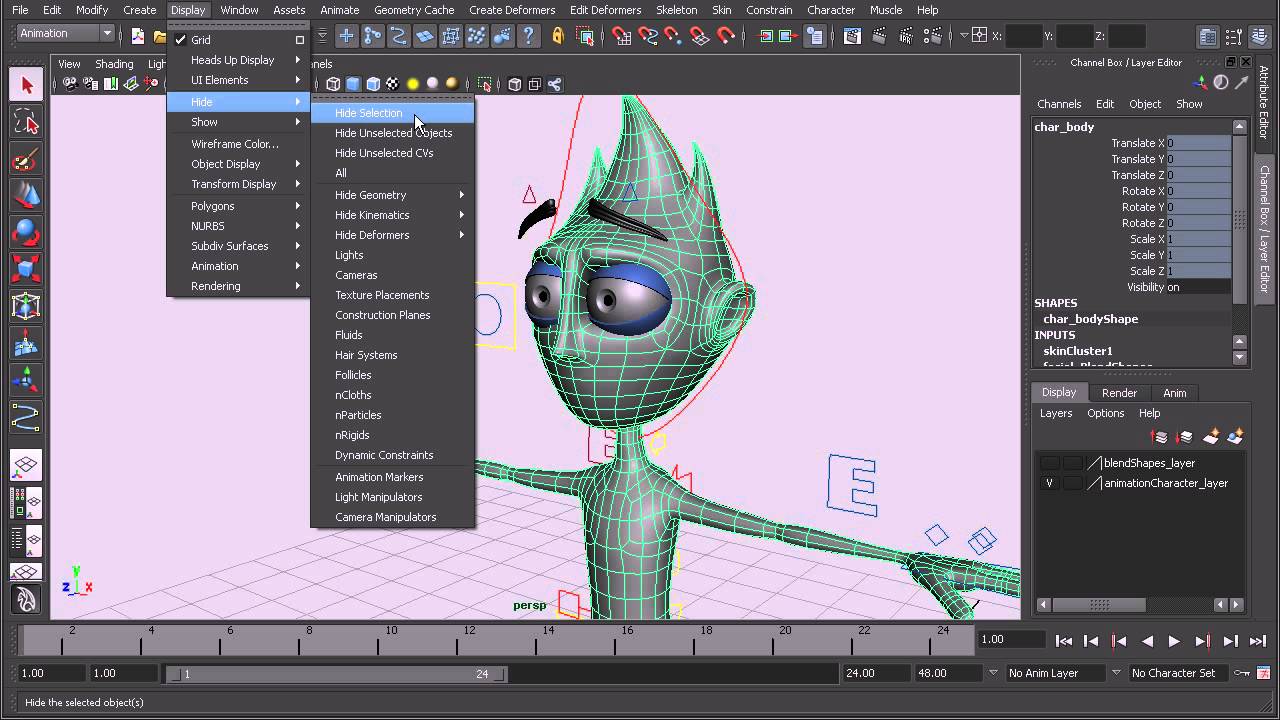1280x720 pixels.
Task: Toggle visibility box of blendShapes_layer
Action: click(1050, 463)
